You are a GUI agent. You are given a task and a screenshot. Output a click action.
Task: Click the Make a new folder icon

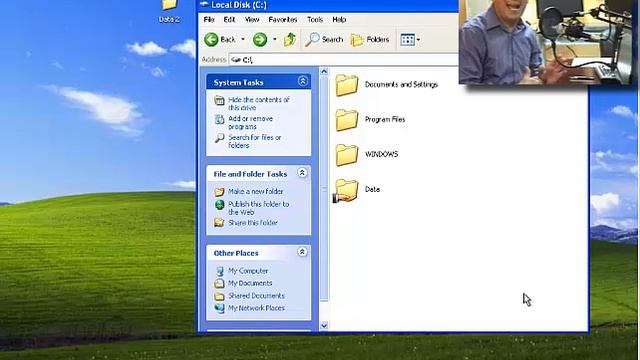tap(220, 191)
